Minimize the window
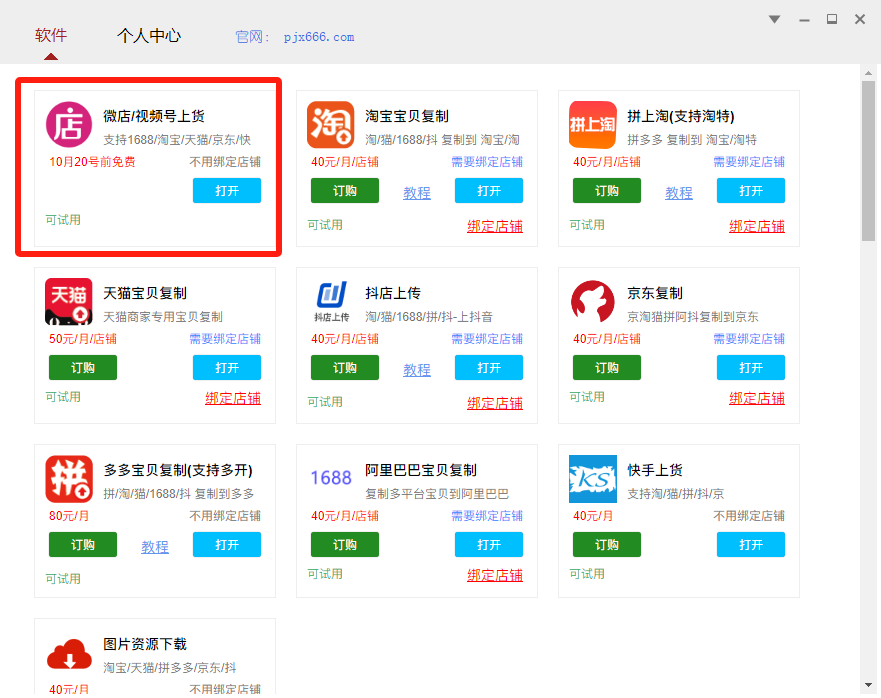Viewport: 881px width, 698px height. pyautogui.click(x=805, y=20)
